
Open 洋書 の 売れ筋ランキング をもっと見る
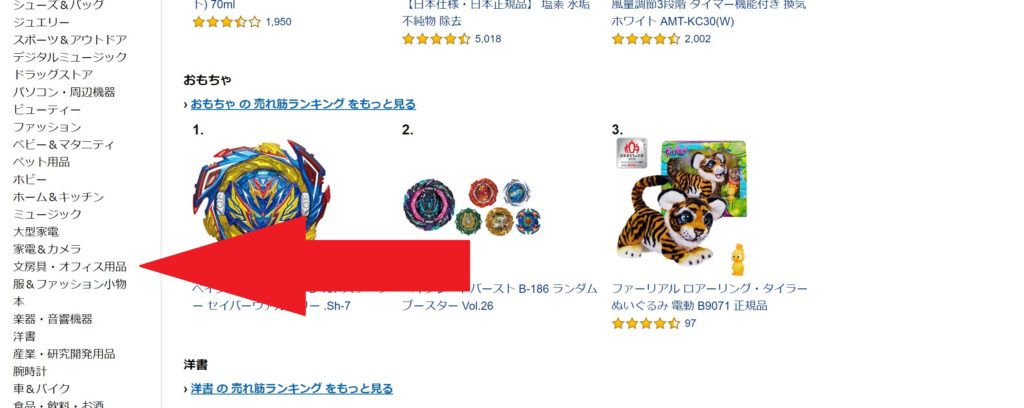pyautogui.click(x=292, y=388)
